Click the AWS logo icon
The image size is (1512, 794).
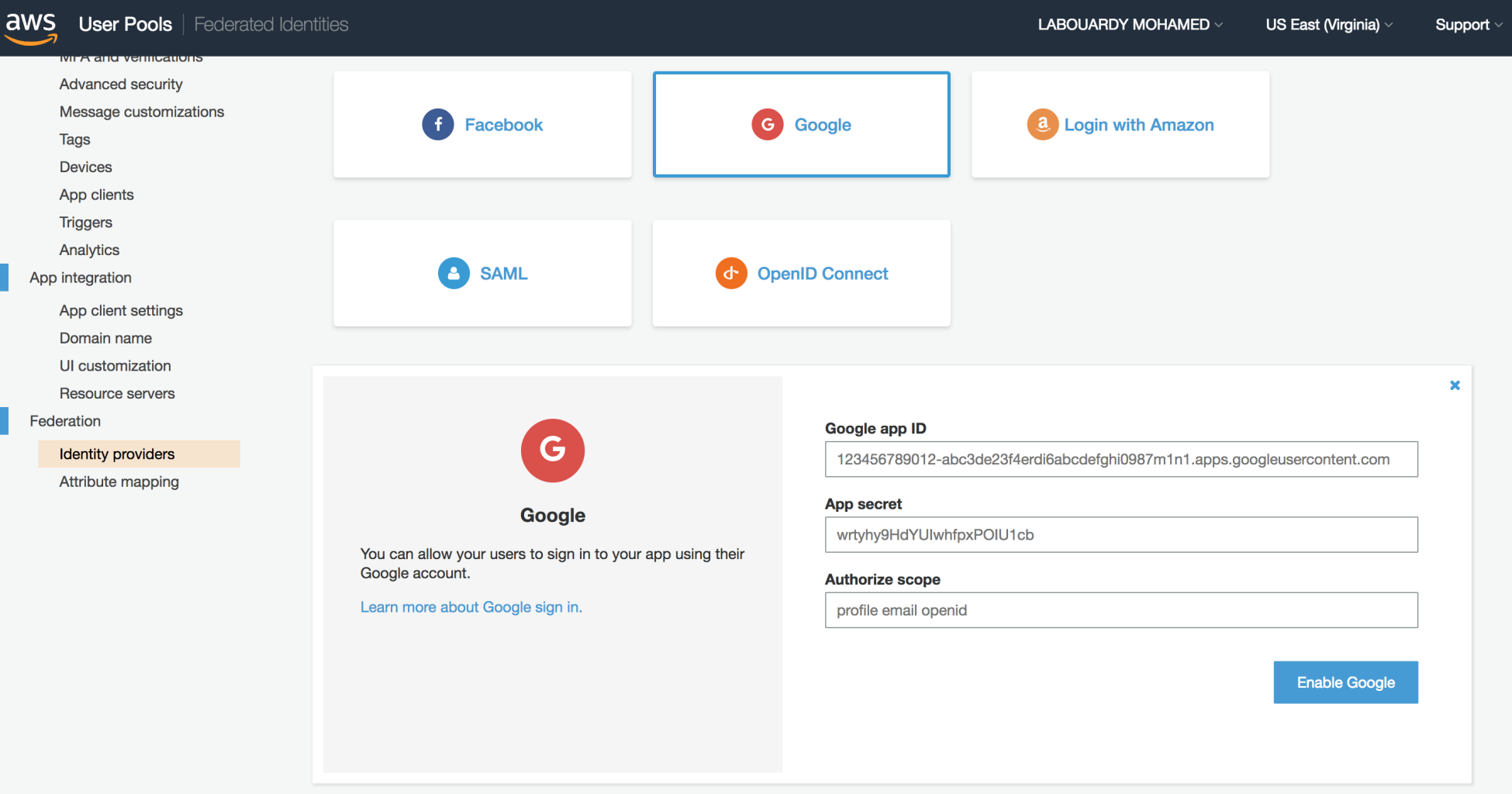click(31, 27)
